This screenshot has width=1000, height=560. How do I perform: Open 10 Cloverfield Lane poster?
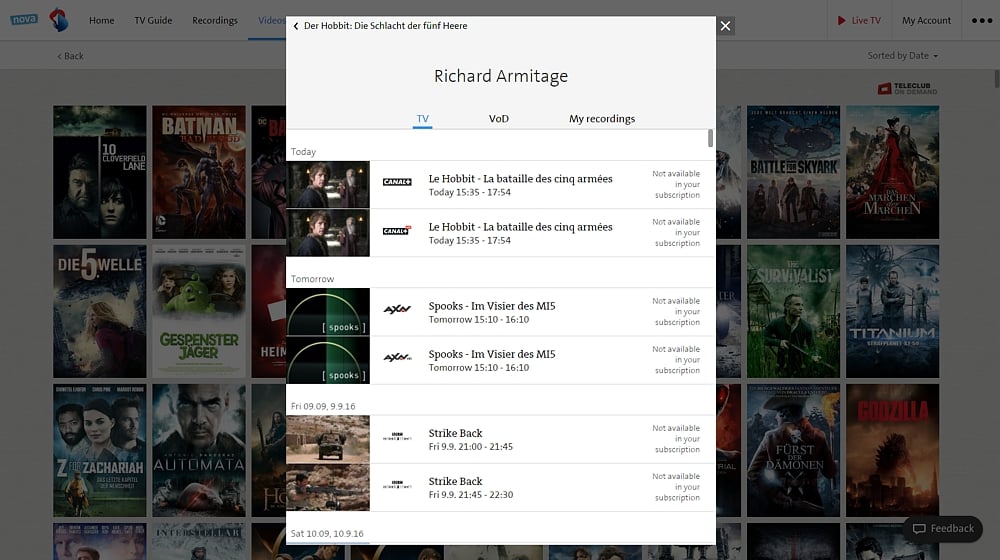[x=99, y=172]
